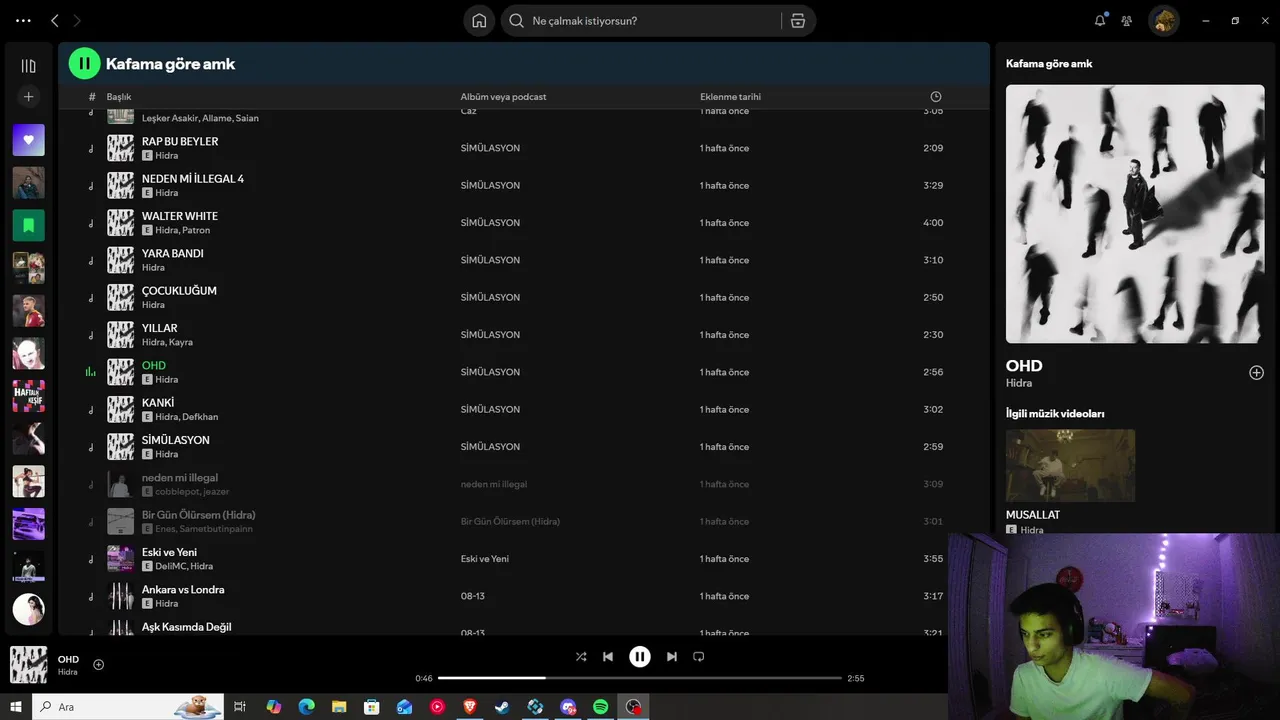The width and height of the screenshot is (1280, 720).
Task: Click the plus icon to create a playlist
Action: click(28, 97)
